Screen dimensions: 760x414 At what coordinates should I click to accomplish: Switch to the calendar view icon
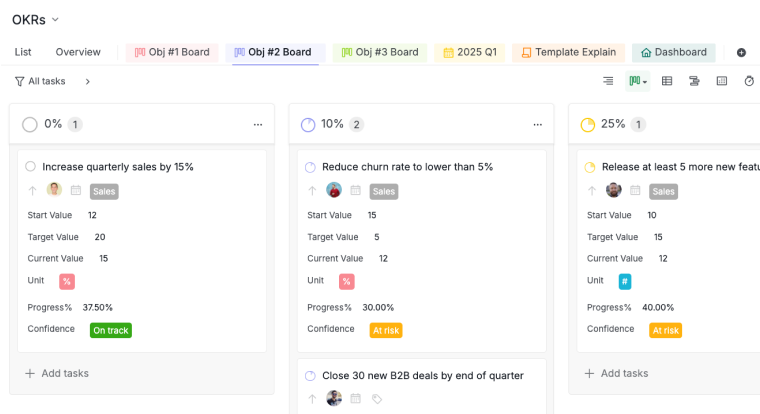click(x=722, y=81)
